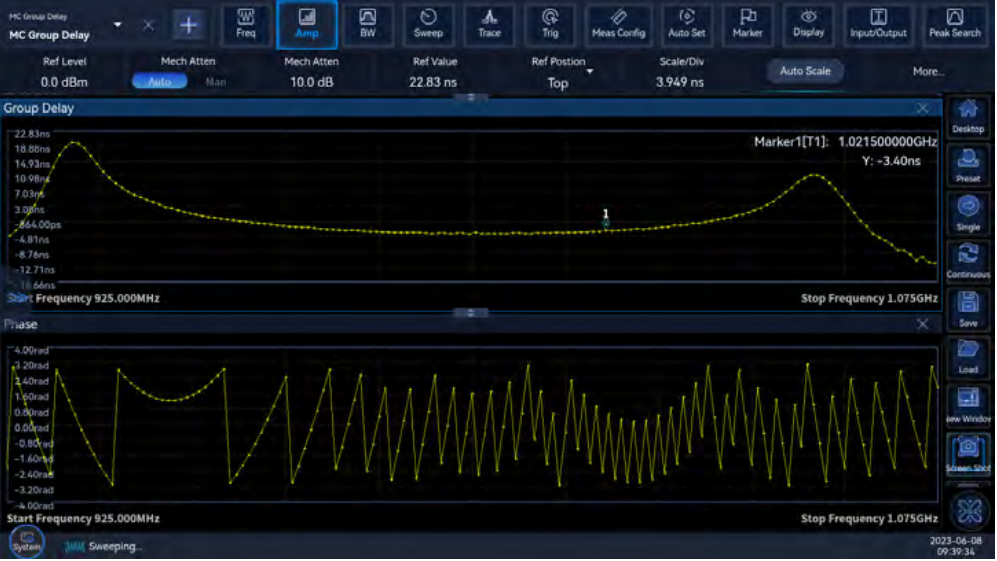Click the 22.83ns top axis label
The height and width of the screenshot is (561, 997).
tap(32, 134)
